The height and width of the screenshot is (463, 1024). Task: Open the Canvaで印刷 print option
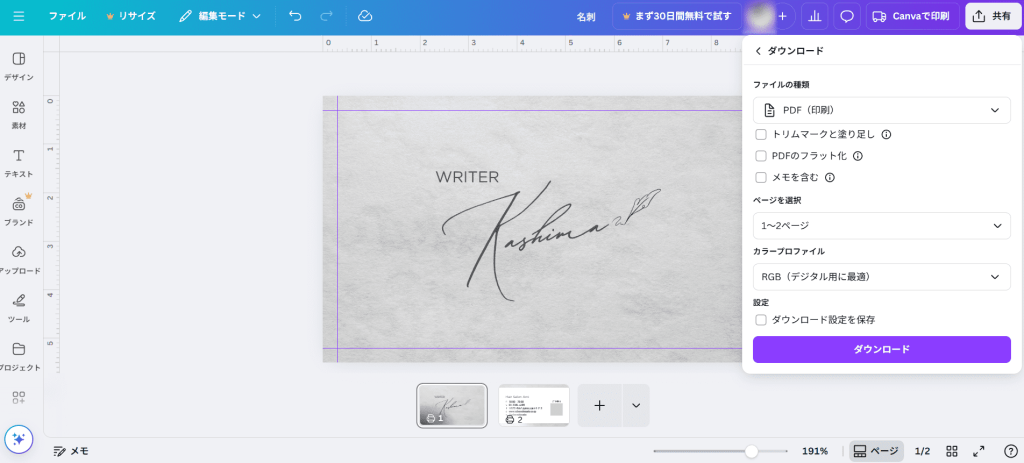click(x=912, y=16)
